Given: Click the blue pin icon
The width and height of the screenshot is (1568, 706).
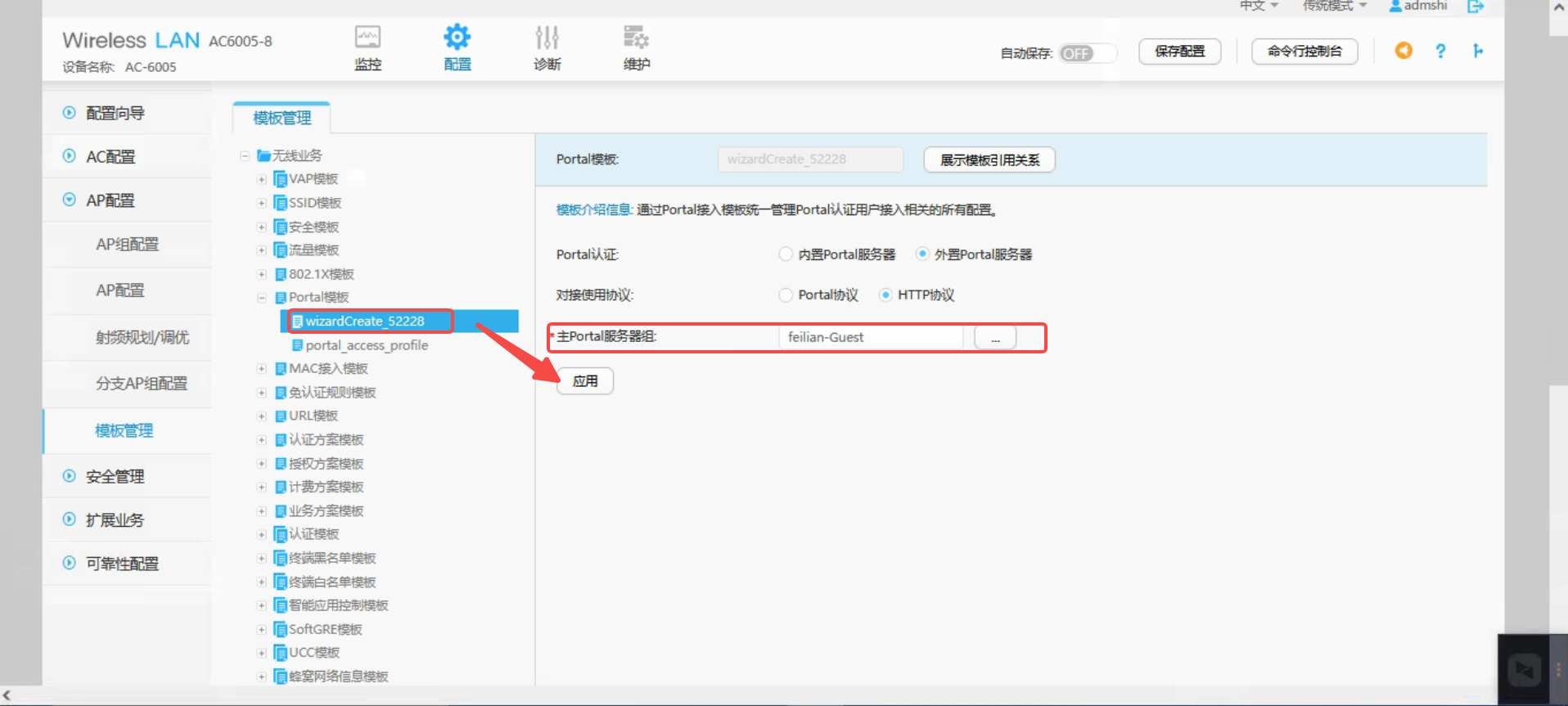Looking at the screenshot, I should 1477,51.
